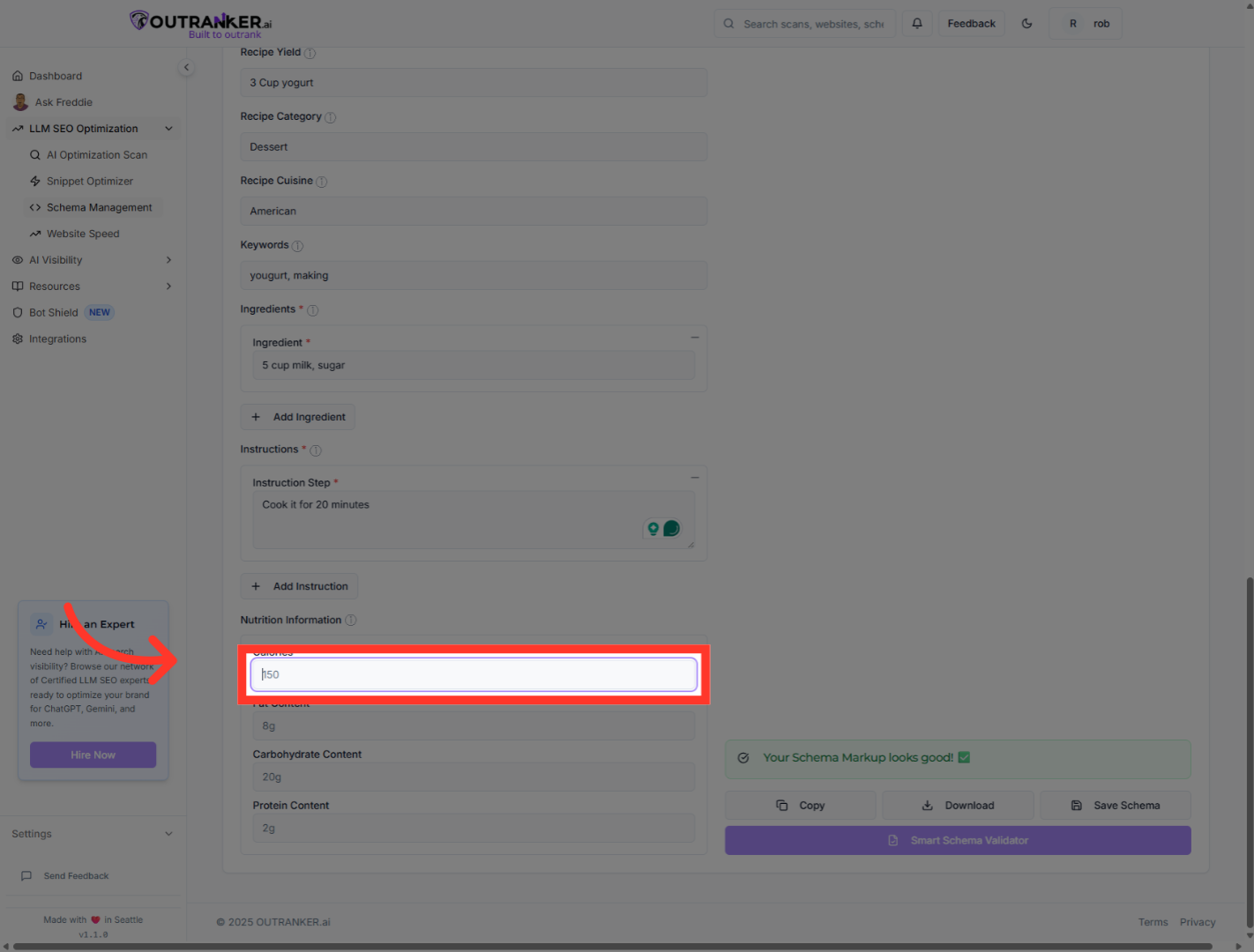Click the dark green round icon in the instruction box
Viewport: 1254px width, 952px height.
(x=671, y=529)
